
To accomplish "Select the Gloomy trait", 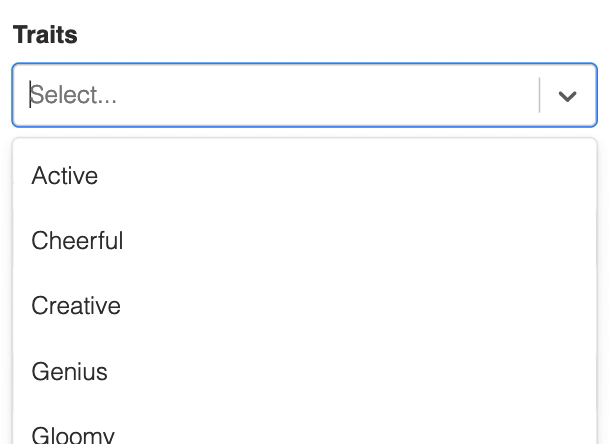I will pyautogui.click(x=73, y=434).
